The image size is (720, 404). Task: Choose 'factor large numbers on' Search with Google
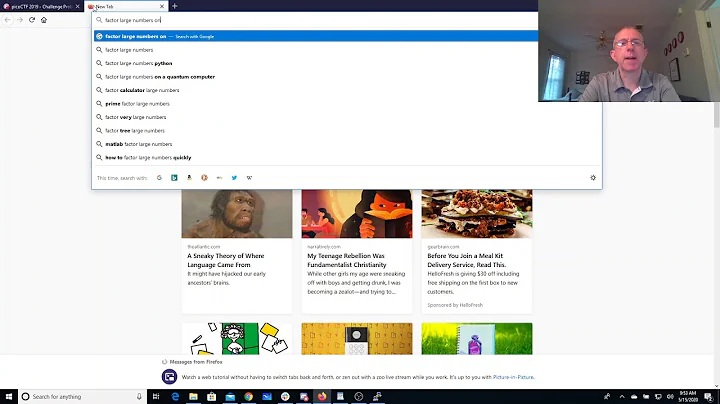pos(316,36)
